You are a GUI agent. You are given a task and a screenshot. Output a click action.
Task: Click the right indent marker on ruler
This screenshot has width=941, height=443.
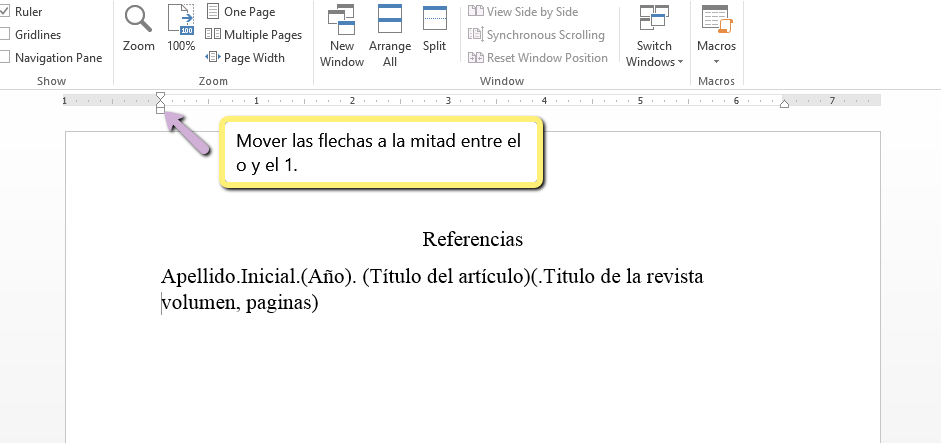coord(784,104)
